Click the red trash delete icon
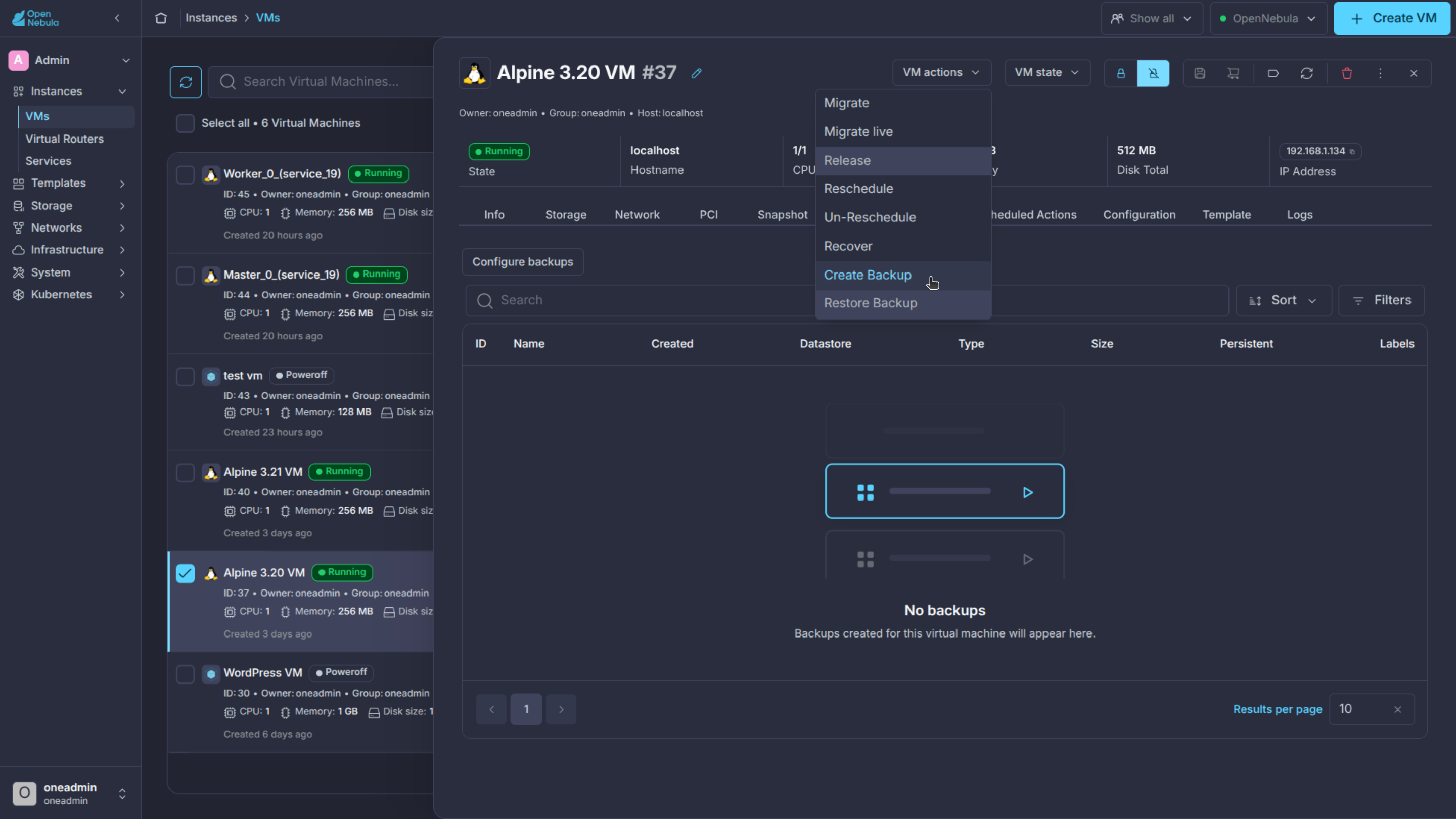Viewport: 1456px width, 819px height. 1347,73
